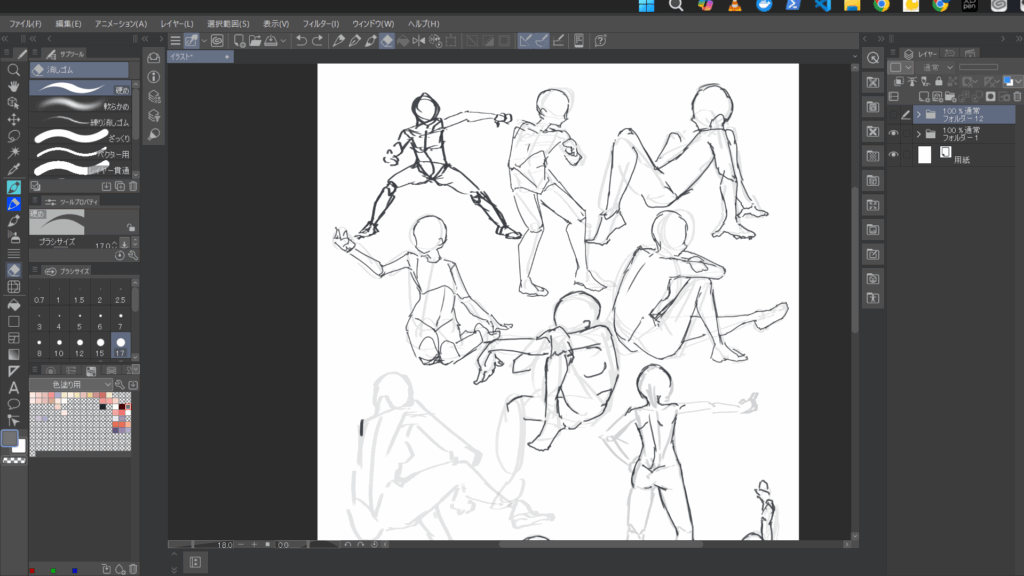Select the Zoom magnifier tool
Image resolution: width=1024 pixels, height=576 pixels.
click(x=14, y=70)
